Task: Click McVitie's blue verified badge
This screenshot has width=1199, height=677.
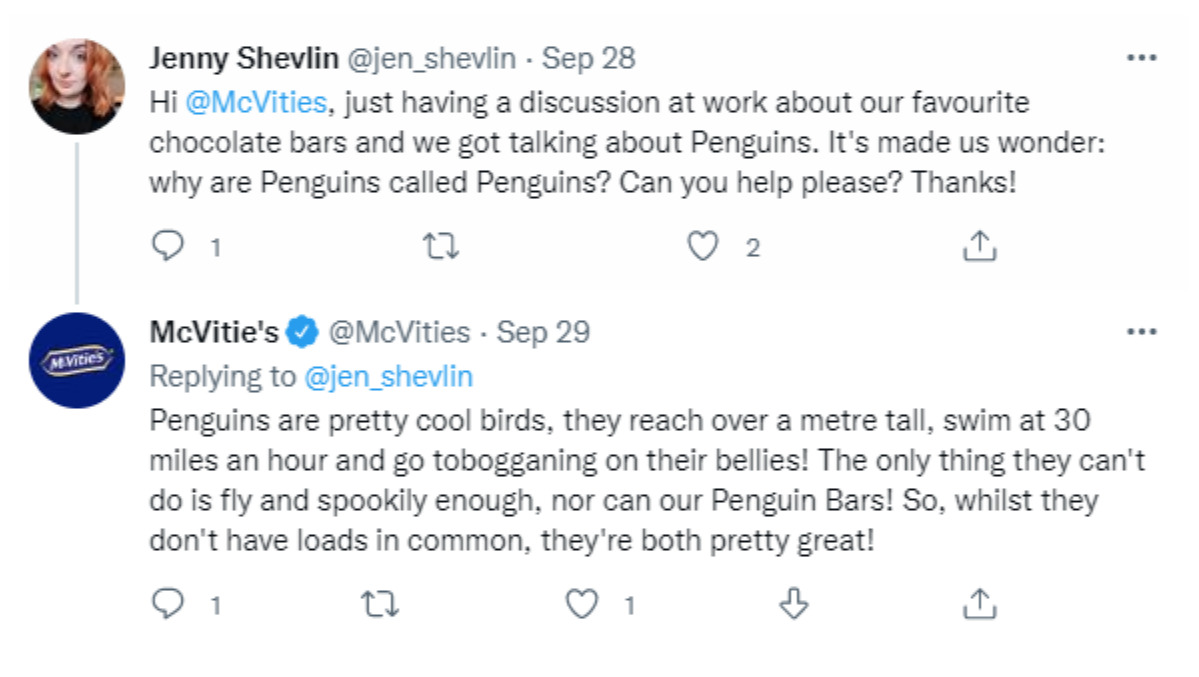Action: coord(302,331)
